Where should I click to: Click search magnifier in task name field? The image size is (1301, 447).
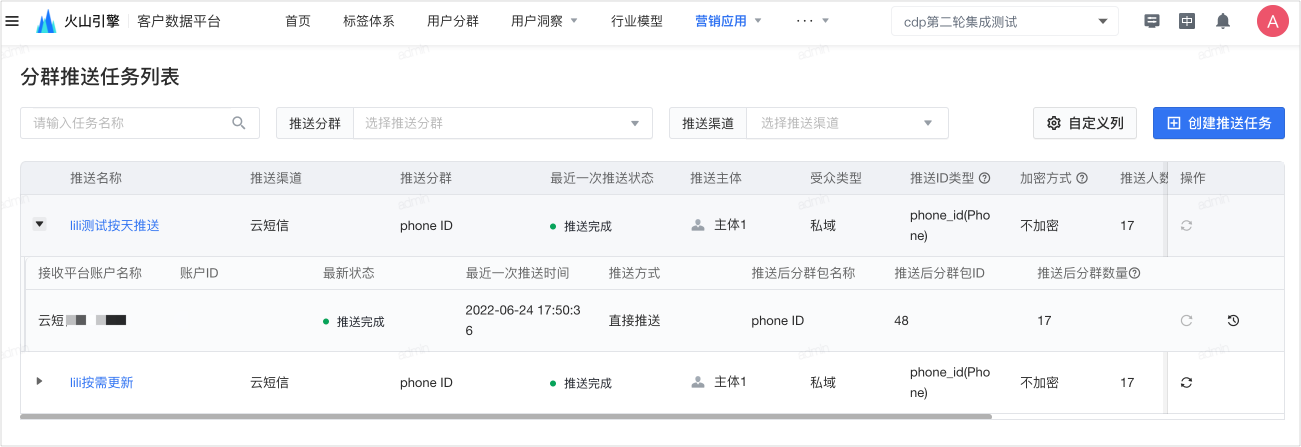pos(239,123)
